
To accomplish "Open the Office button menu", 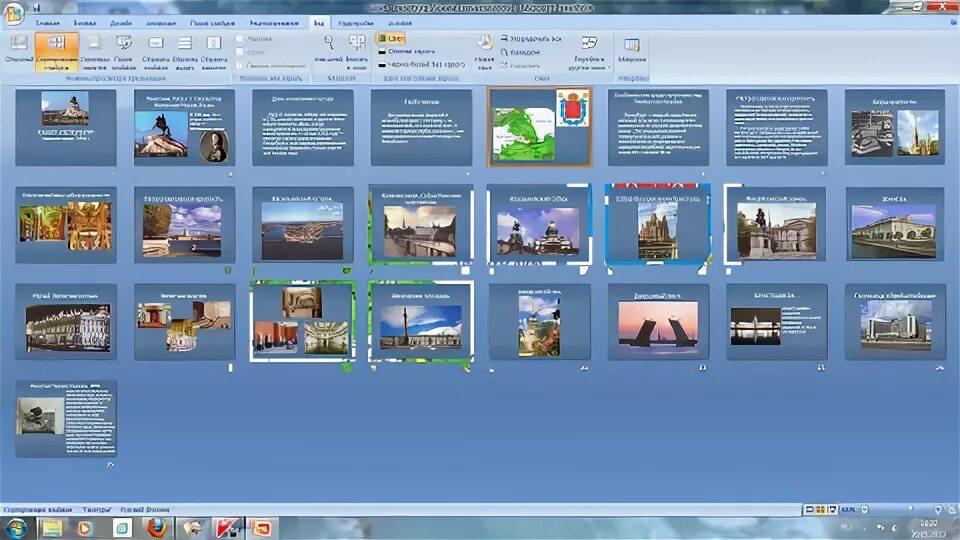I will click(13, 12).
